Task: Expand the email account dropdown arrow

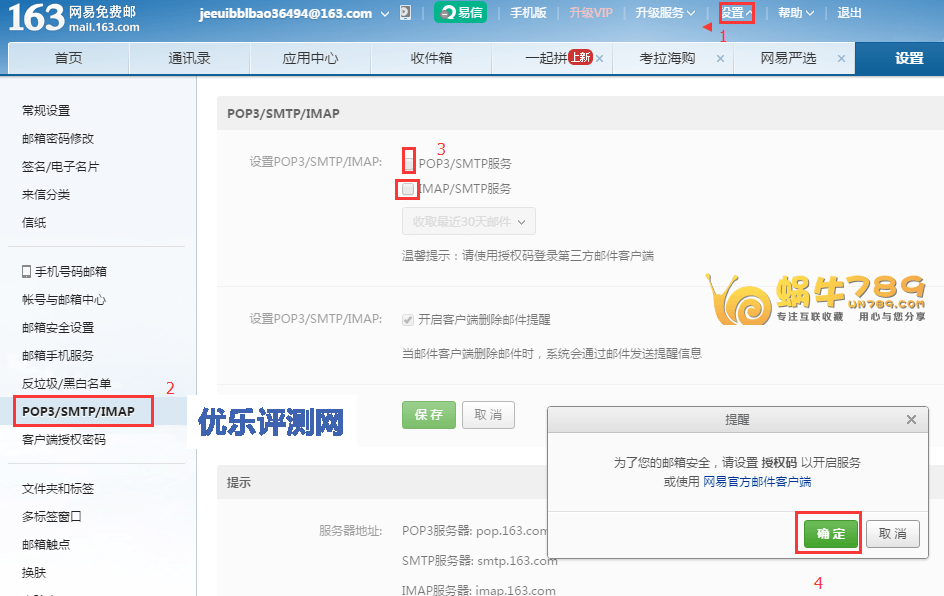Action: 385,14
